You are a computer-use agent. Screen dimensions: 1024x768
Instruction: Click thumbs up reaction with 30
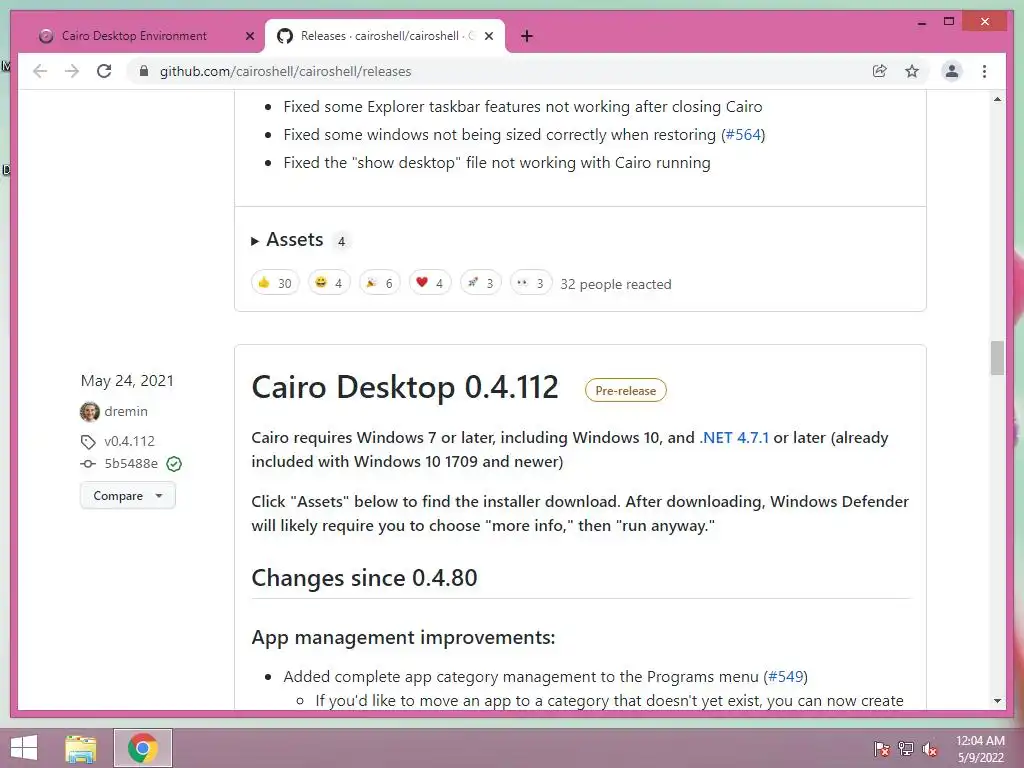point(275,283)
